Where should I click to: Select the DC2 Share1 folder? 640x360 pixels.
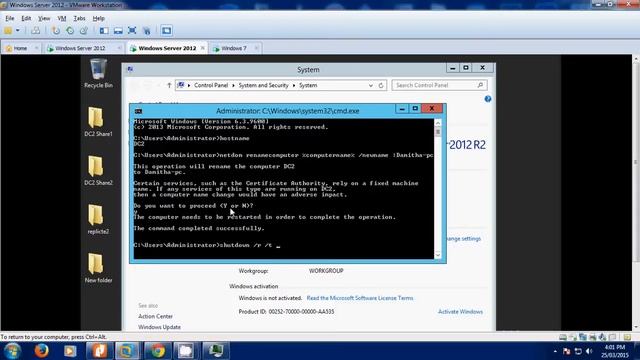(98, 122)
